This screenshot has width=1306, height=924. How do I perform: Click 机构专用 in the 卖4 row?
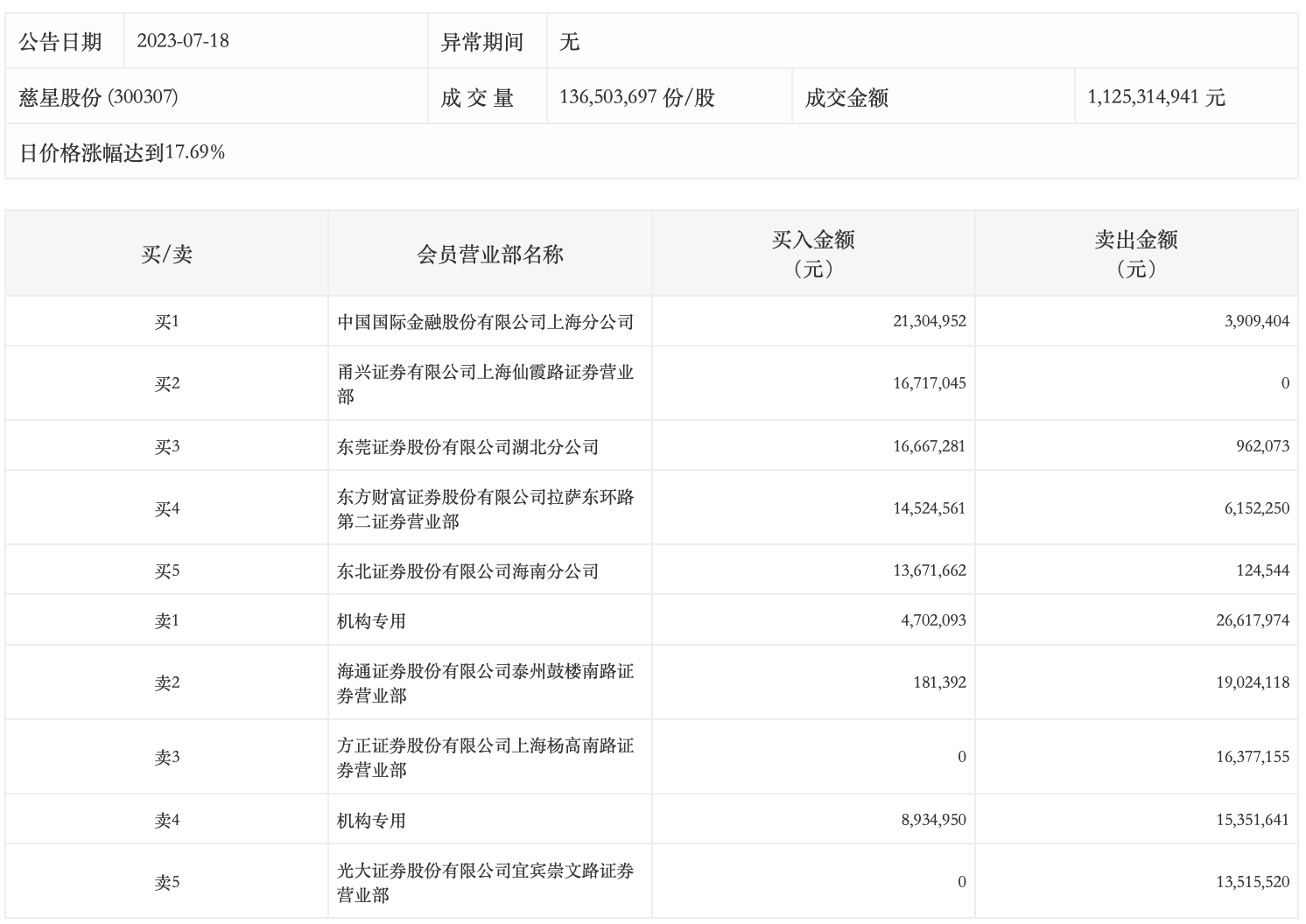tap(371, 821)
